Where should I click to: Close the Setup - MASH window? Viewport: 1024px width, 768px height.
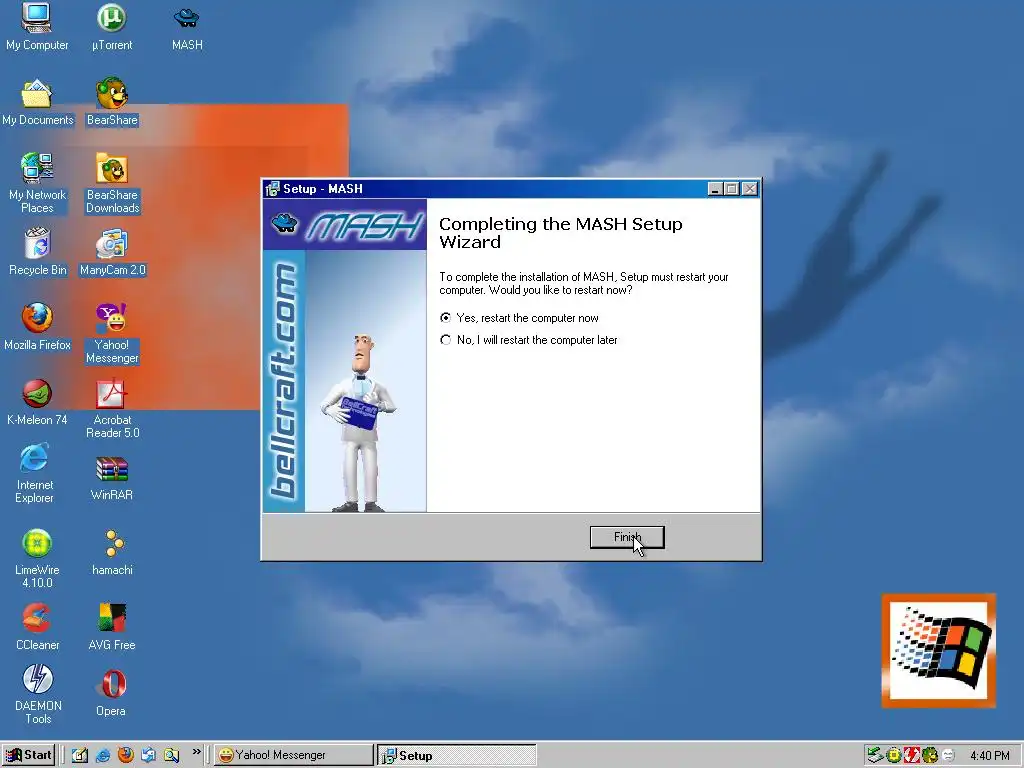click(750, 189)
